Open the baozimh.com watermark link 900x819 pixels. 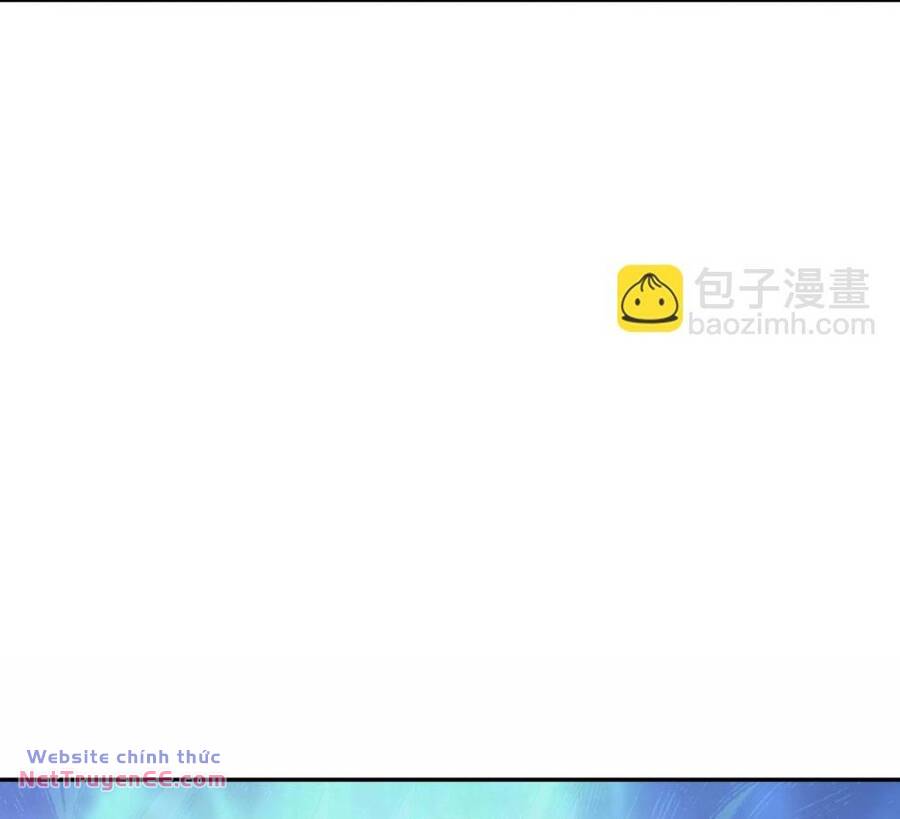[x=781, y=325]
